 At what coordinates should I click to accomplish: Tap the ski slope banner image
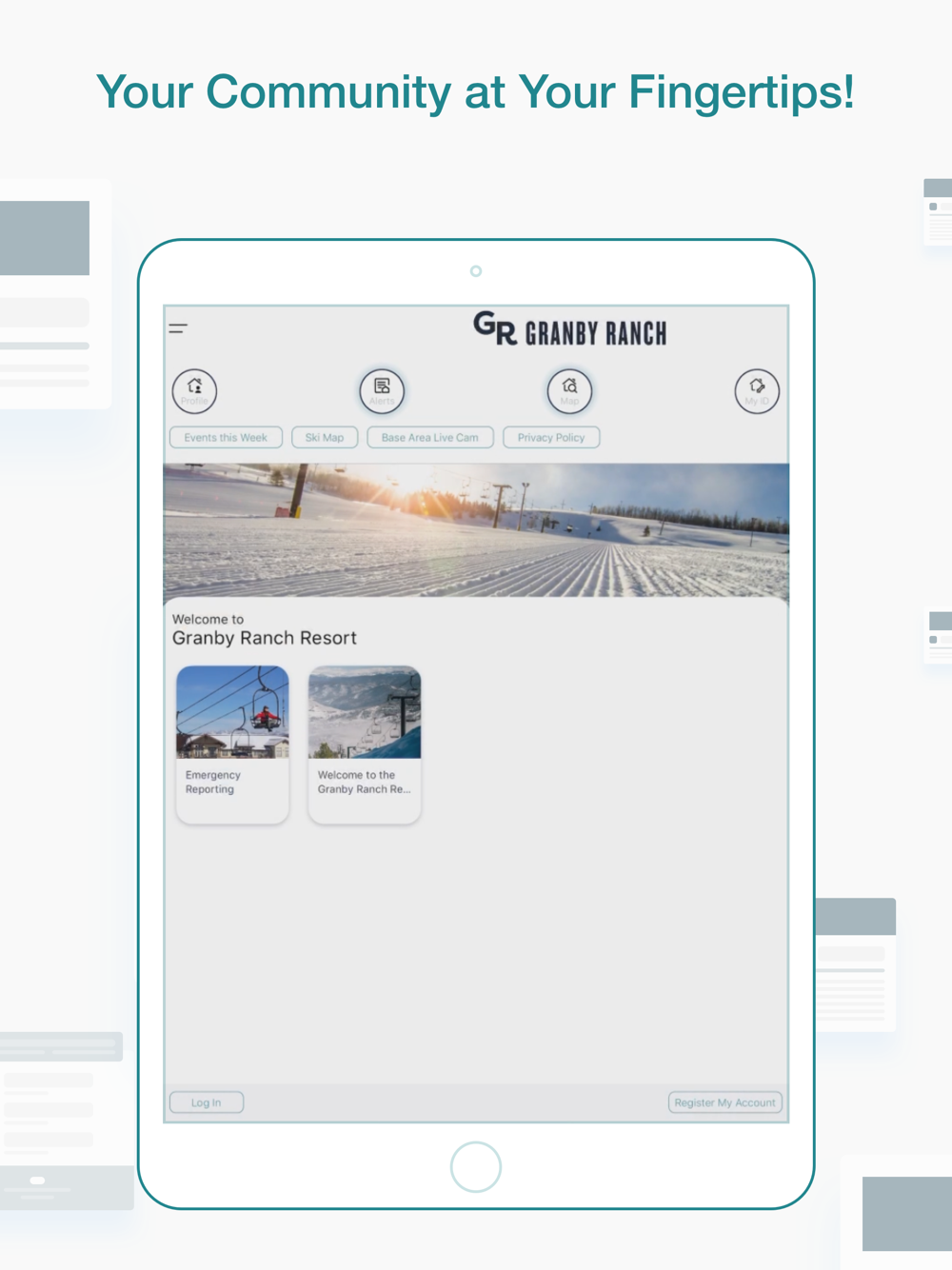(476, 530)
